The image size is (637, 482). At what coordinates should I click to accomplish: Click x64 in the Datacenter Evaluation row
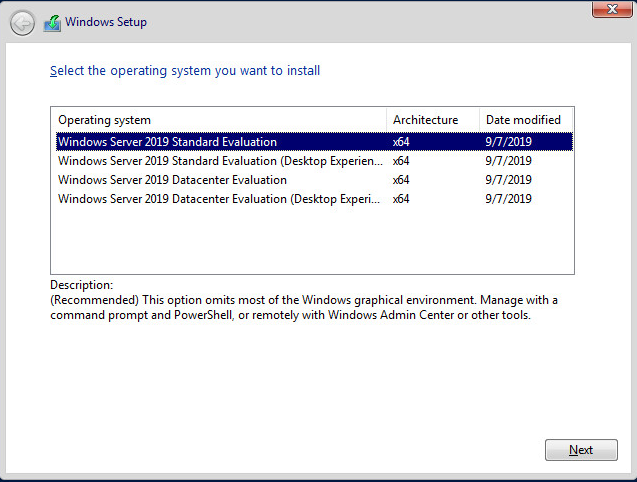(401, 180)
